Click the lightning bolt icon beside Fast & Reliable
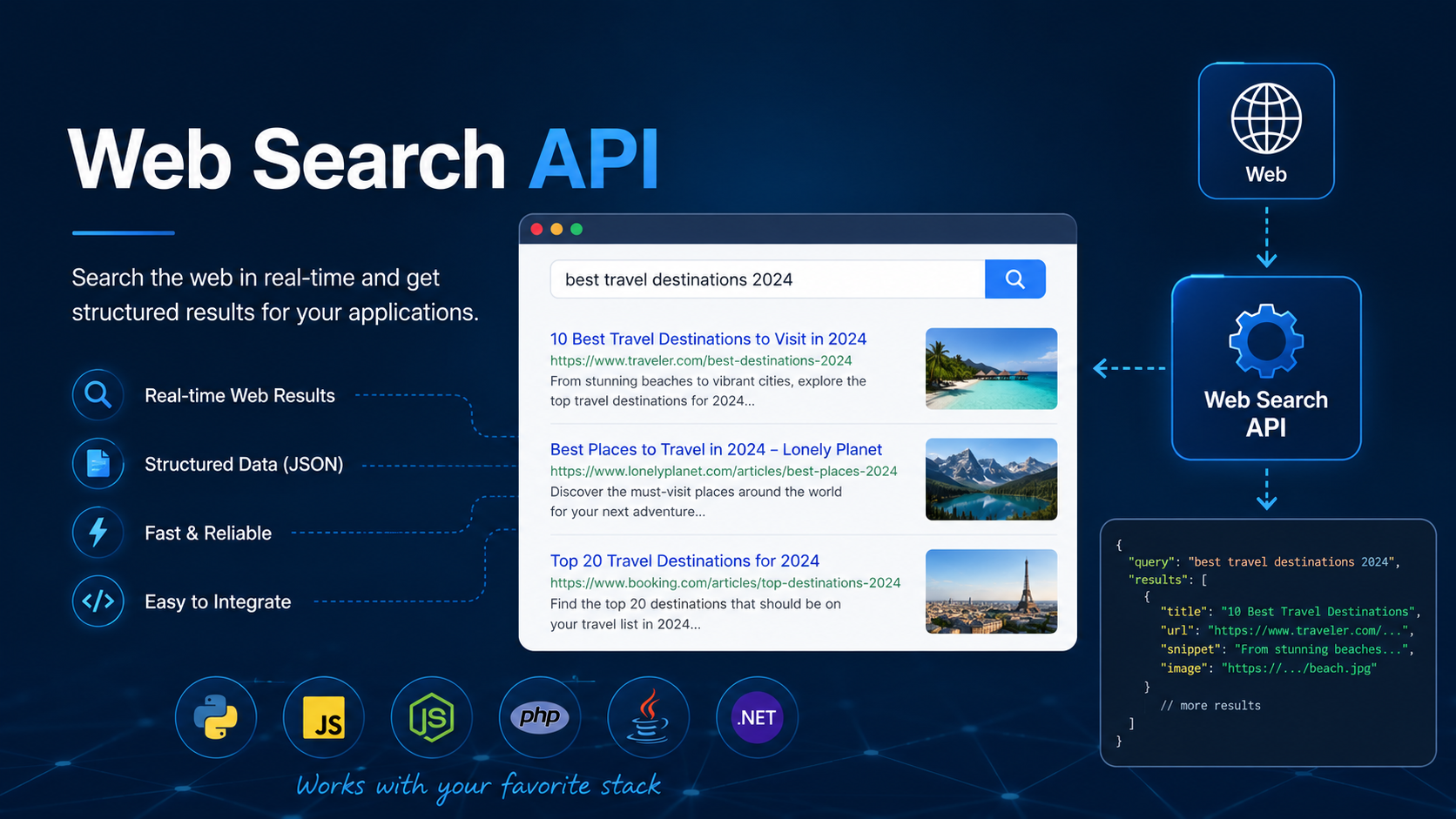The width and height of the screenshot is (1456, 819). (x=98, y=533)
